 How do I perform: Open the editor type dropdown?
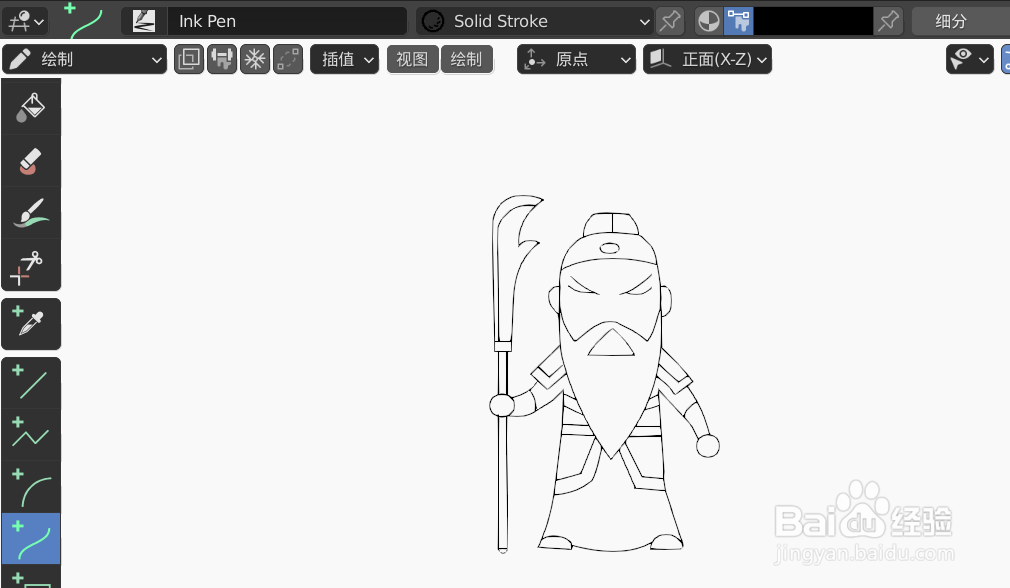[25, 21]
